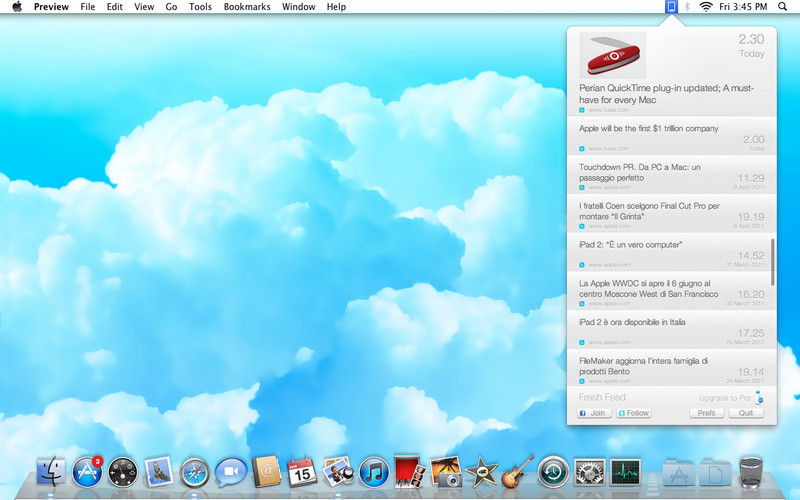Image resolution: width=800 pixels, height=500 pixels.
Task: Open iChat from the Dock
Action: (x=231, y=472)
